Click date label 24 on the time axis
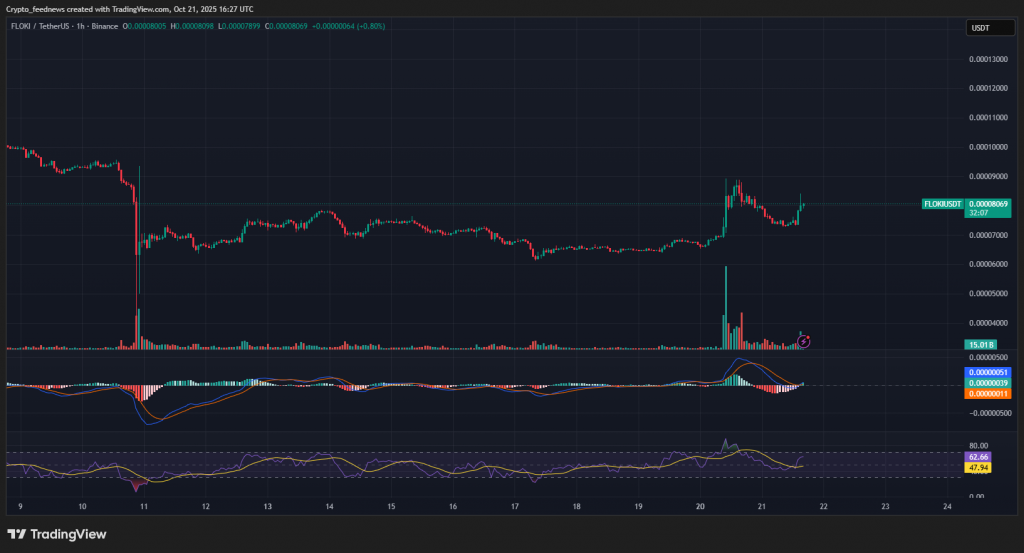This screenshot has height=553, width=1024. tap(947, 507)
